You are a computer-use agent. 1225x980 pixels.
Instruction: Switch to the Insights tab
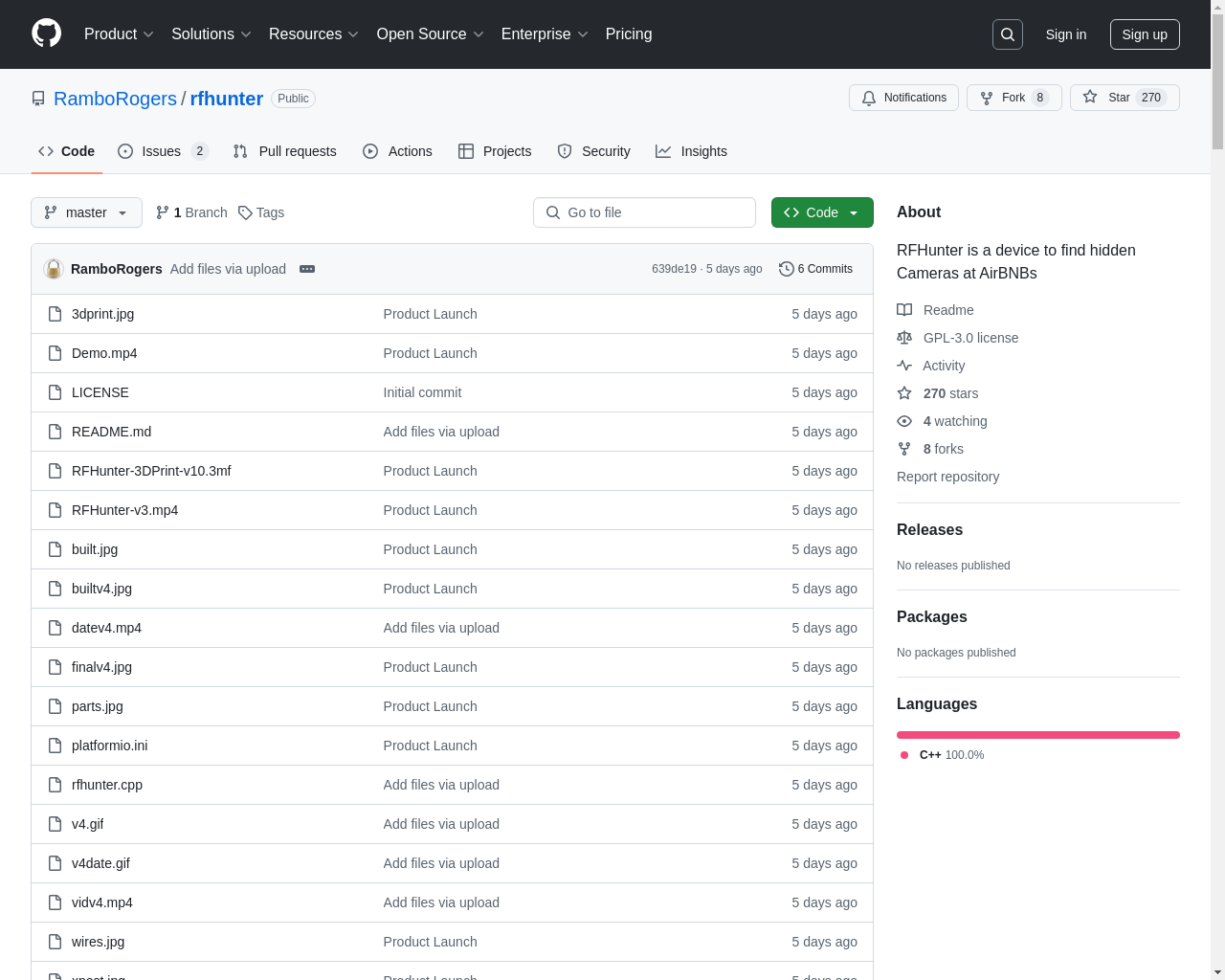pyautogui.click(x=691, y=151)
